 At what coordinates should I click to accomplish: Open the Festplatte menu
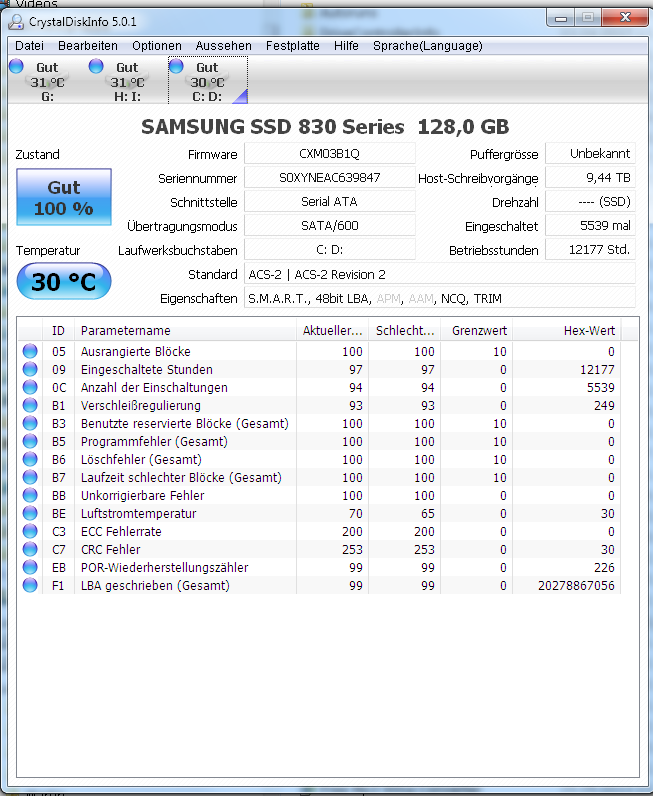(x=293, y=46)
